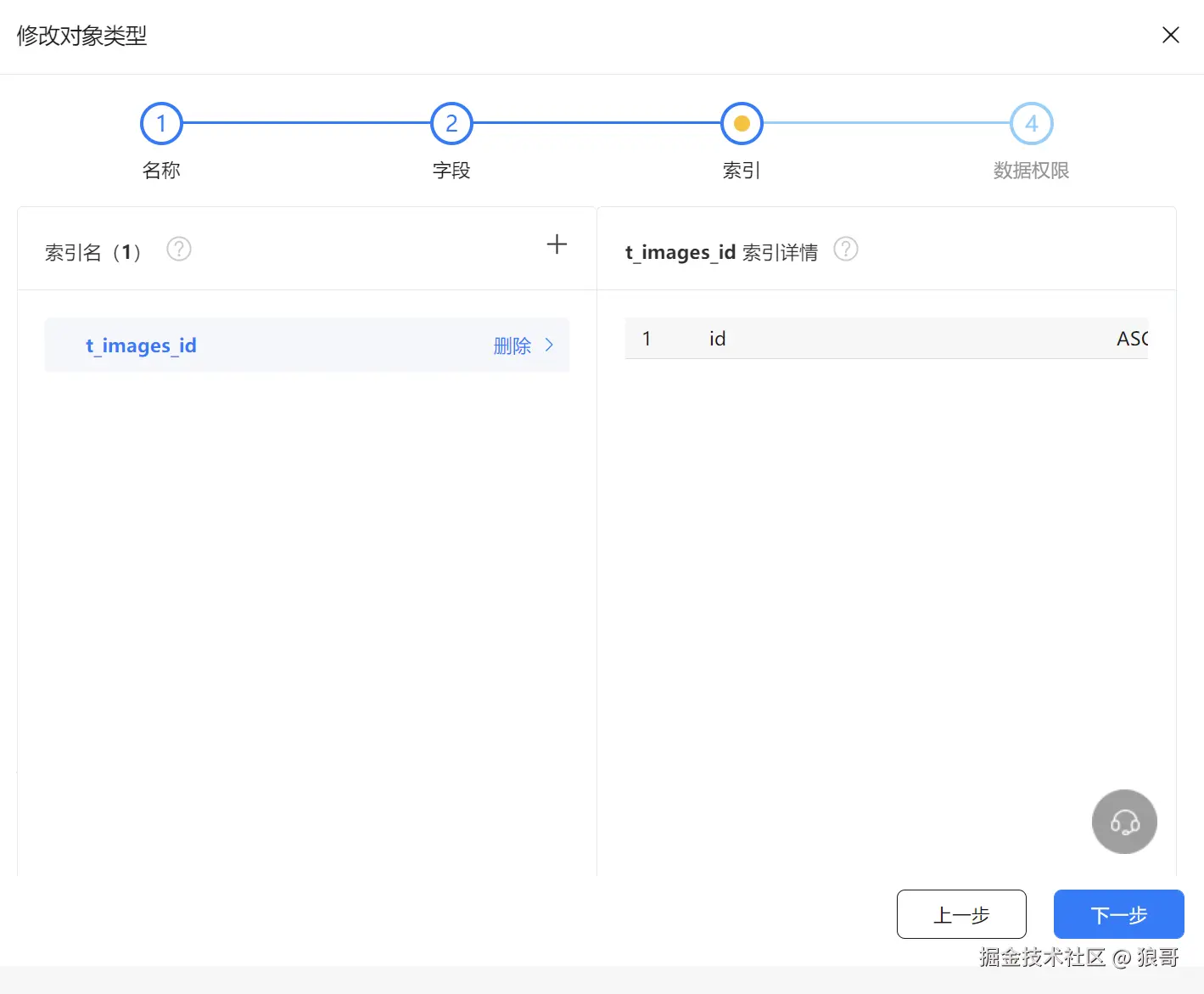Select the current 索引 step indicator
The height and width of the screenshot is (994, 1204).
tap(742, 124)
